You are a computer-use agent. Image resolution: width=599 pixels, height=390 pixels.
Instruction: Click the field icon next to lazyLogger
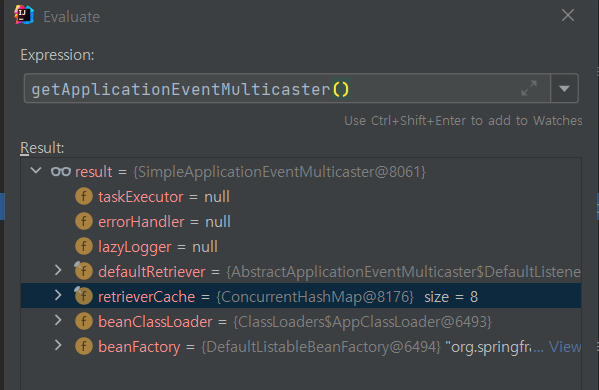point(84,246)
